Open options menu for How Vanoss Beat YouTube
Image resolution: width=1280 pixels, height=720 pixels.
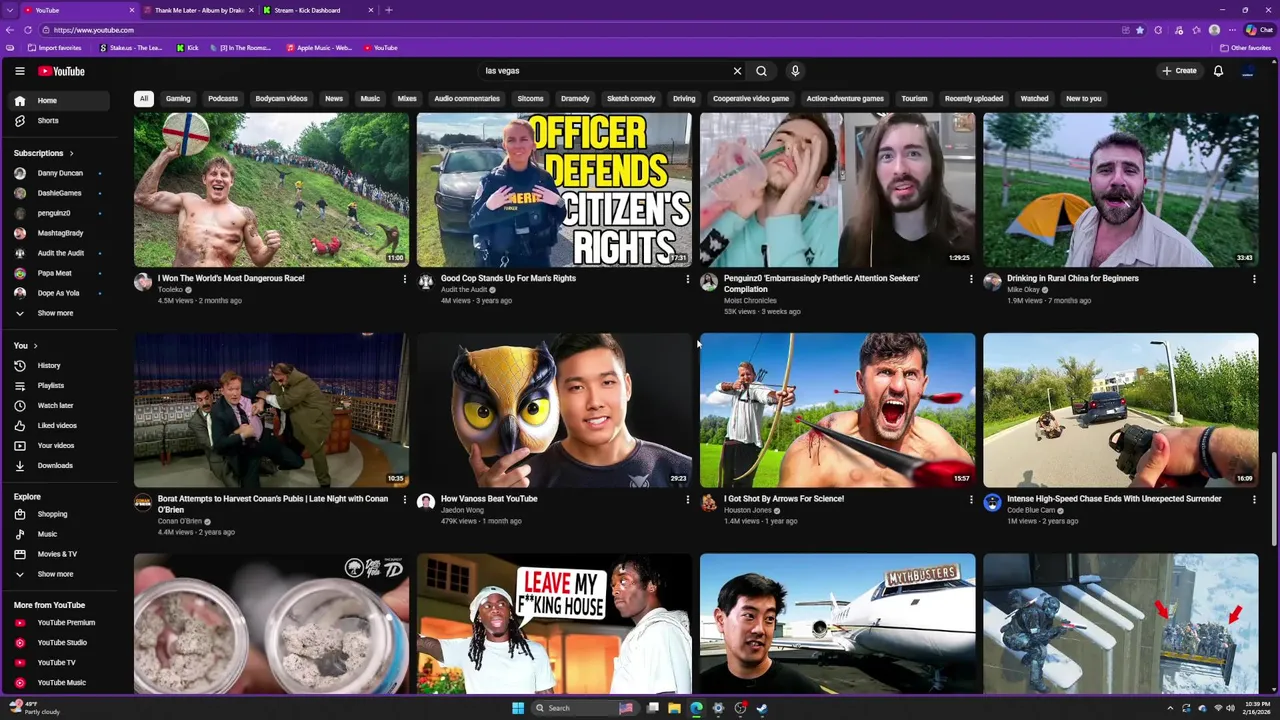(x=687, y=499)
